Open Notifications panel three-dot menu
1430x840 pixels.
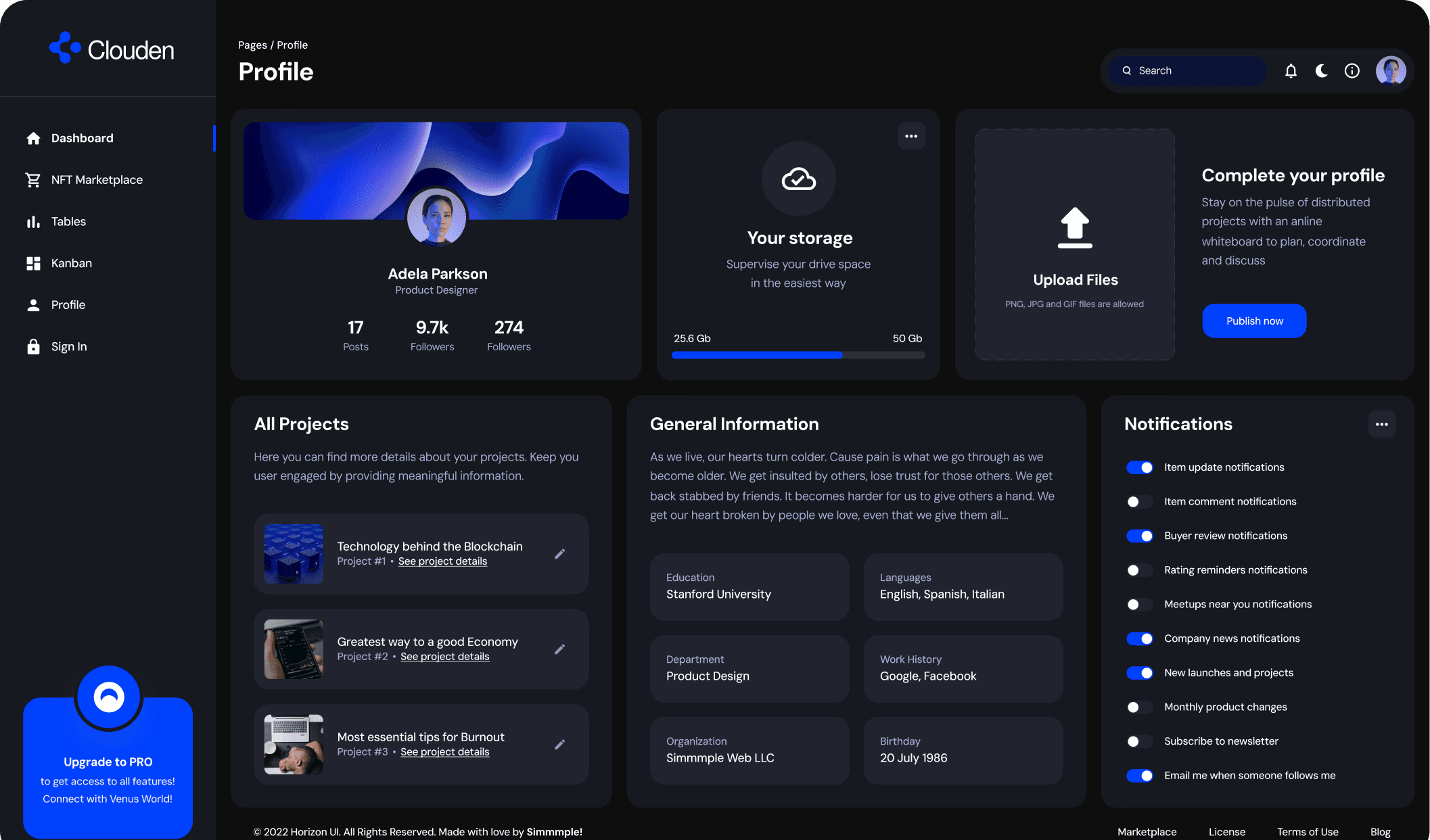[1381, 425]
